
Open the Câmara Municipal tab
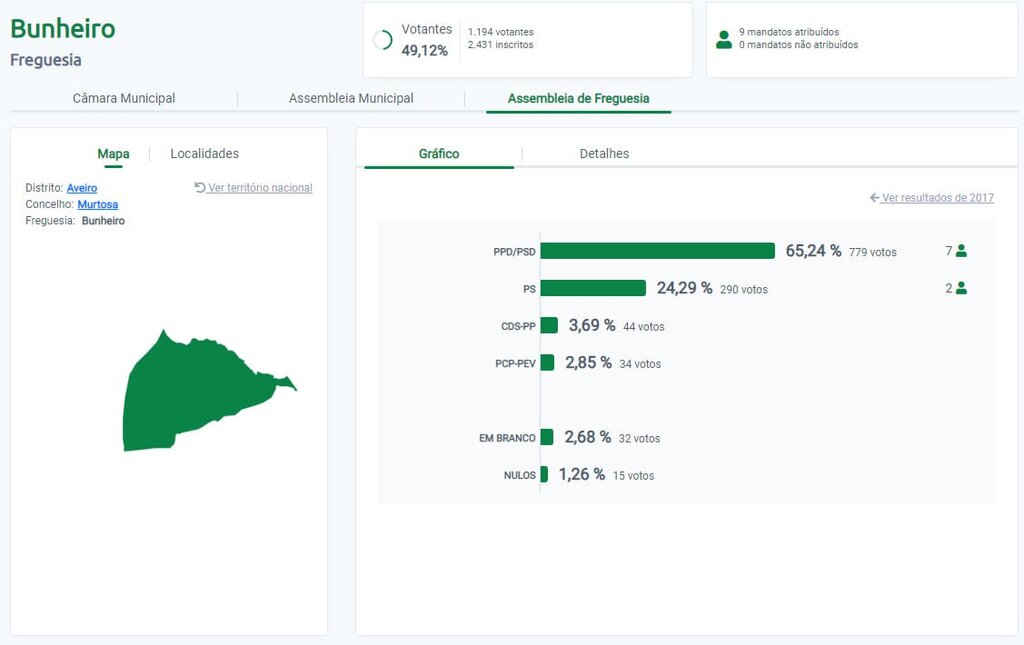pos(124,98)
